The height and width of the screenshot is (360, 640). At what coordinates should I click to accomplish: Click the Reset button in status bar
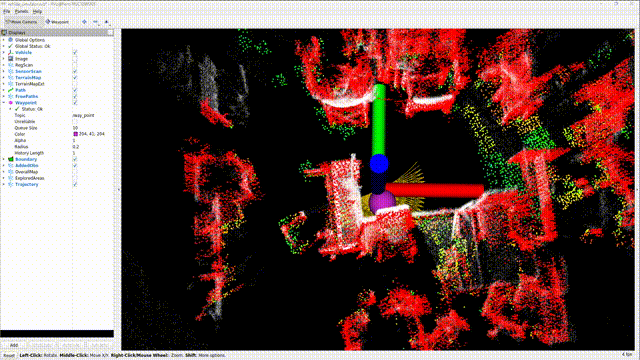[x=9, y=356]
